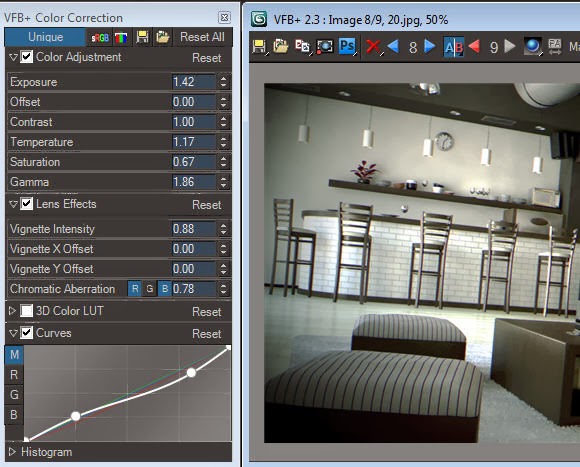Click the VFB+ window logo icon

(x=259, y=19)
